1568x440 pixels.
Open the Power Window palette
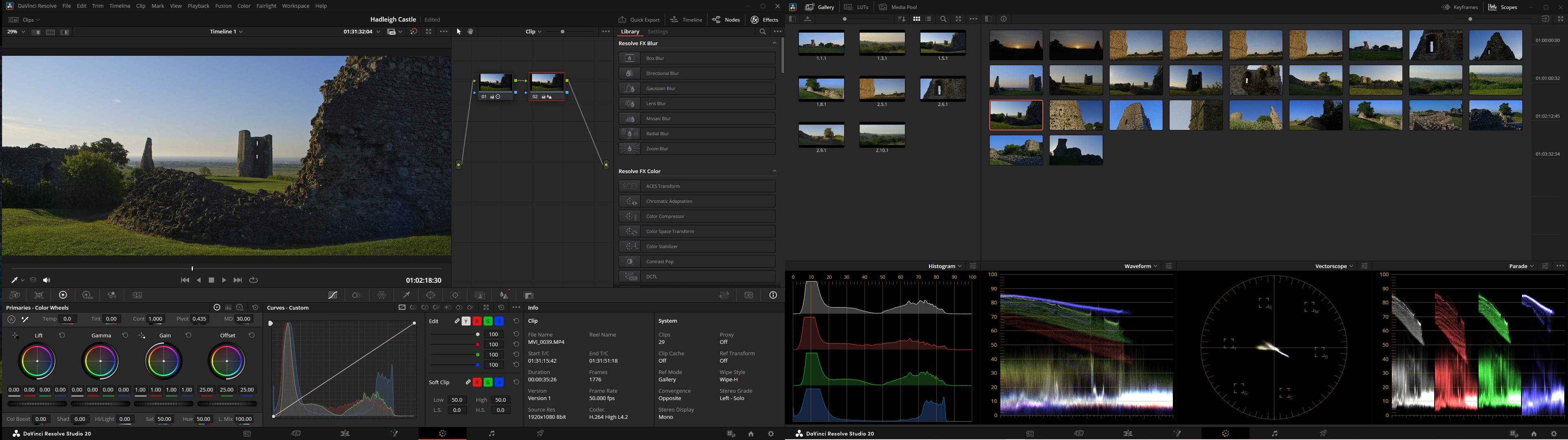point(431,295)
